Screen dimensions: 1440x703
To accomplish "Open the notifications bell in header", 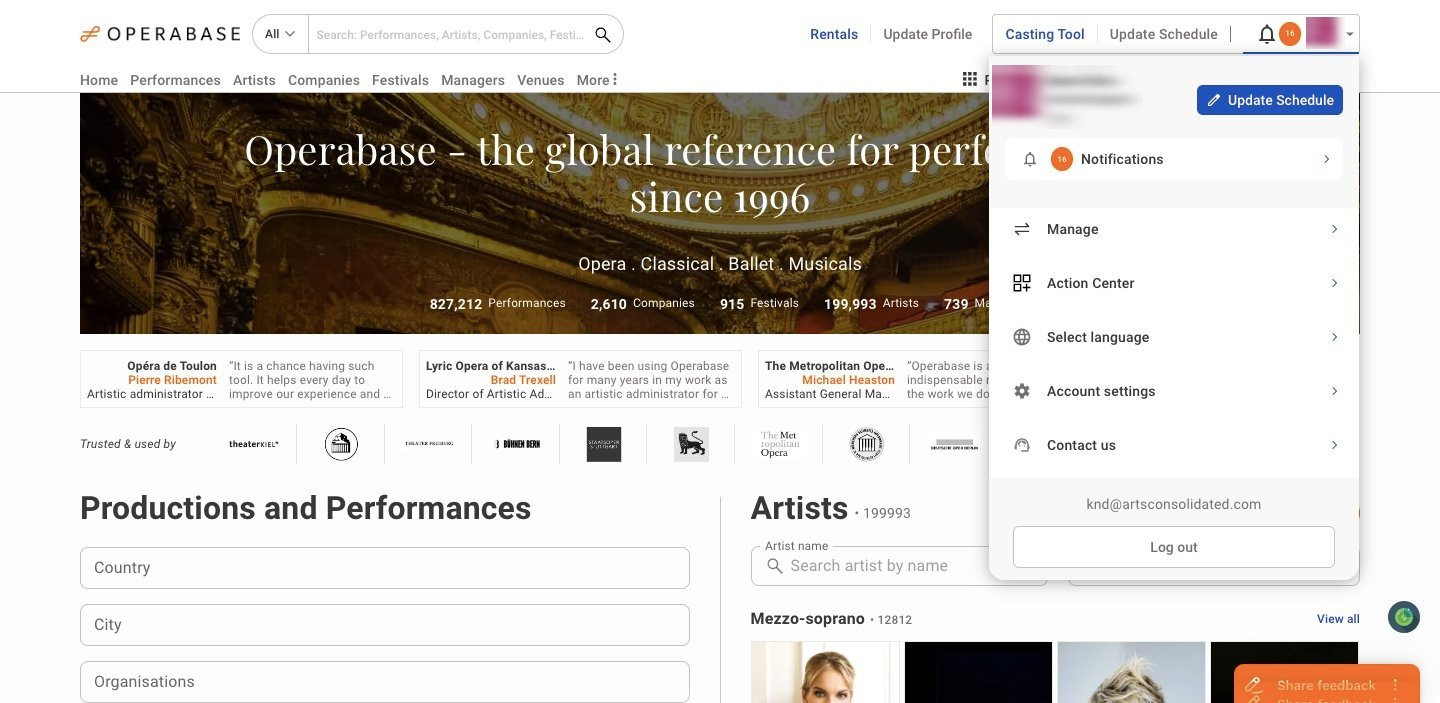I will (1266, 34).
